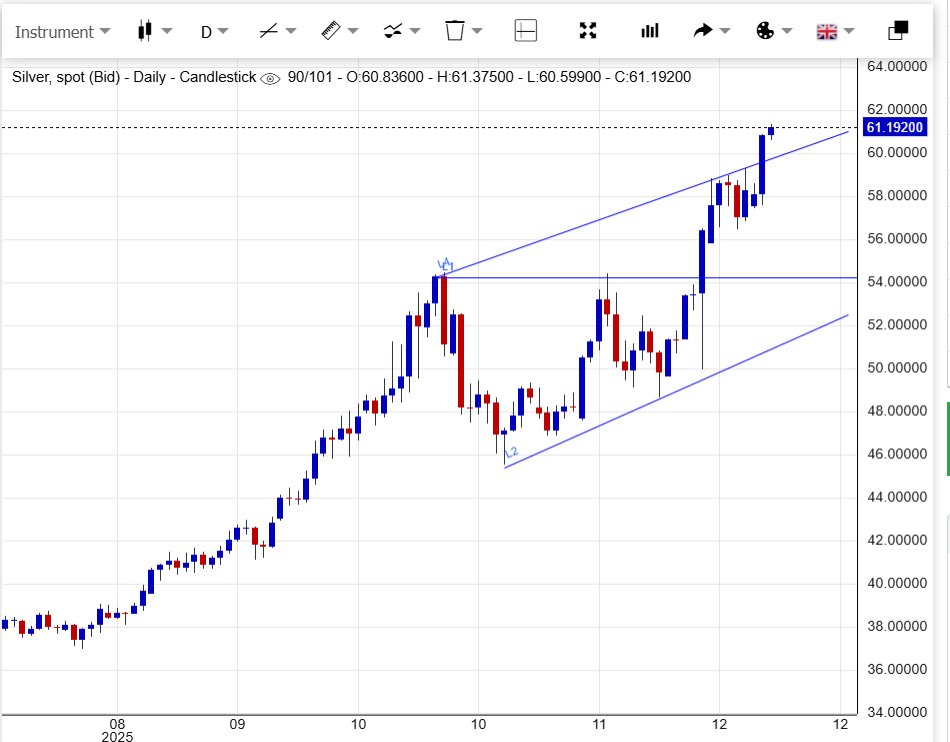Click the volume bars icon
The height and width of the screenshot is (742, 950).
pyautogui.click(x=650, y=31)
